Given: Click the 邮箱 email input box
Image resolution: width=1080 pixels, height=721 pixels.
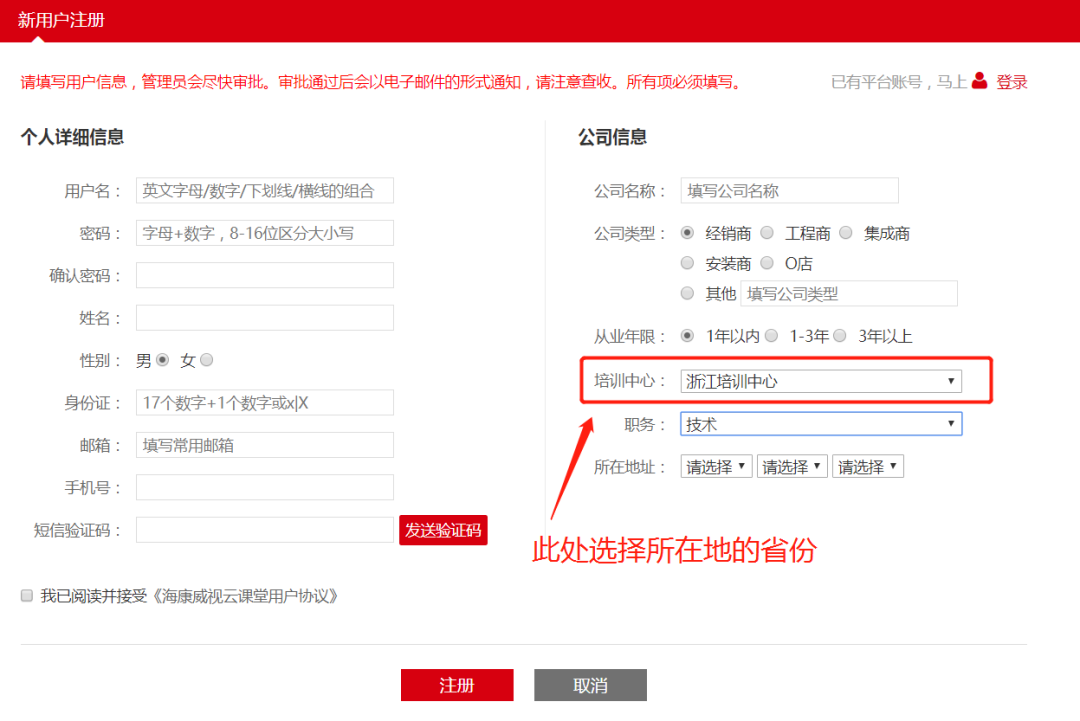Looking at the screenshot, I should tap(264, 445).
